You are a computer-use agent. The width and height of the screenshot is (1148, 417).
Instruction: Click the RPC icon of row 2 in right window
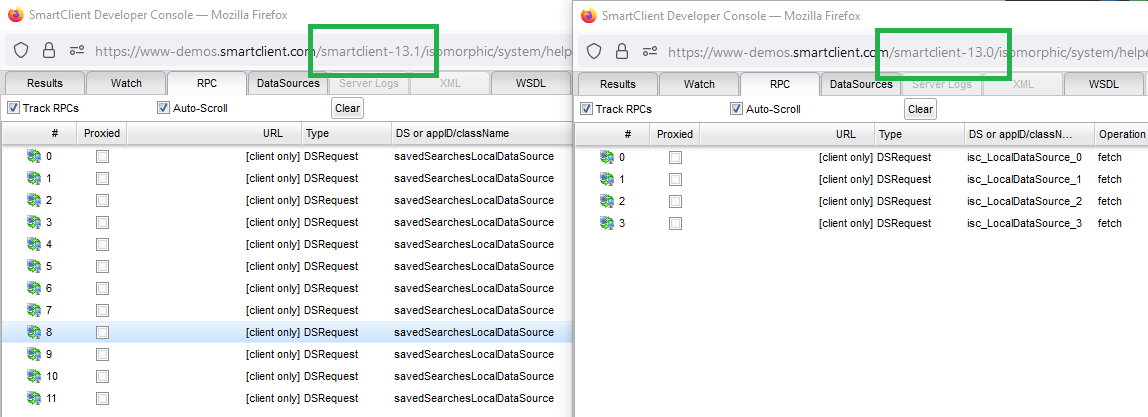pyautogui.click(x=607, y=201)
